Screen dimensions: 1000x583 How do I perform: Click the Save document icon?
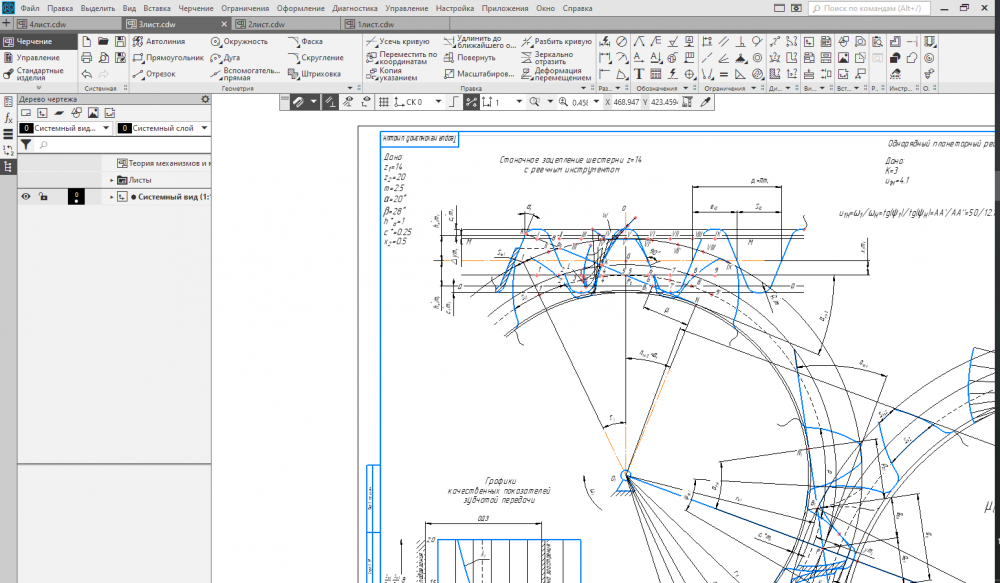click(120, 42)
